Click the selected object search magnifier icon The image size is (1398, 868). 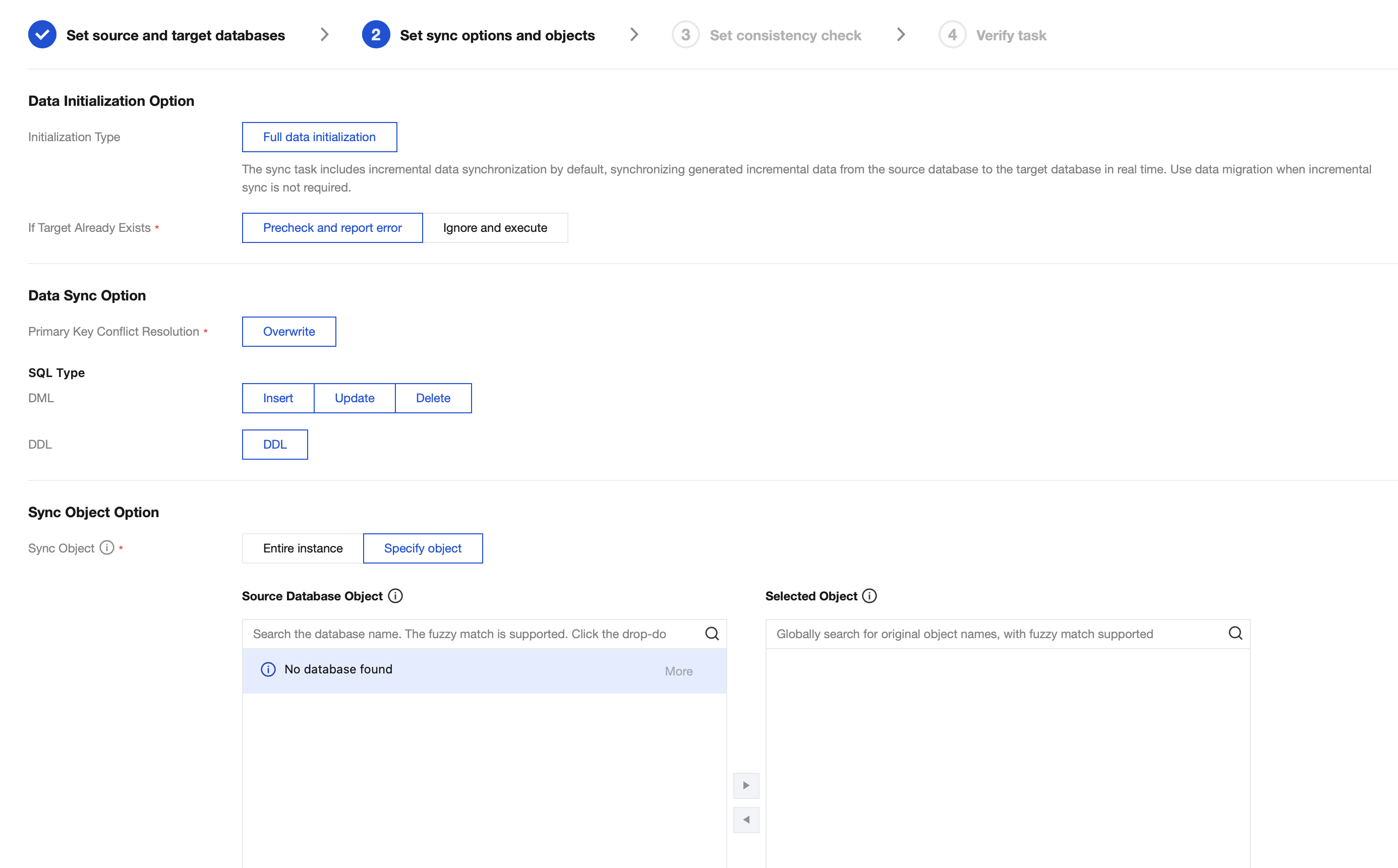1235,633
